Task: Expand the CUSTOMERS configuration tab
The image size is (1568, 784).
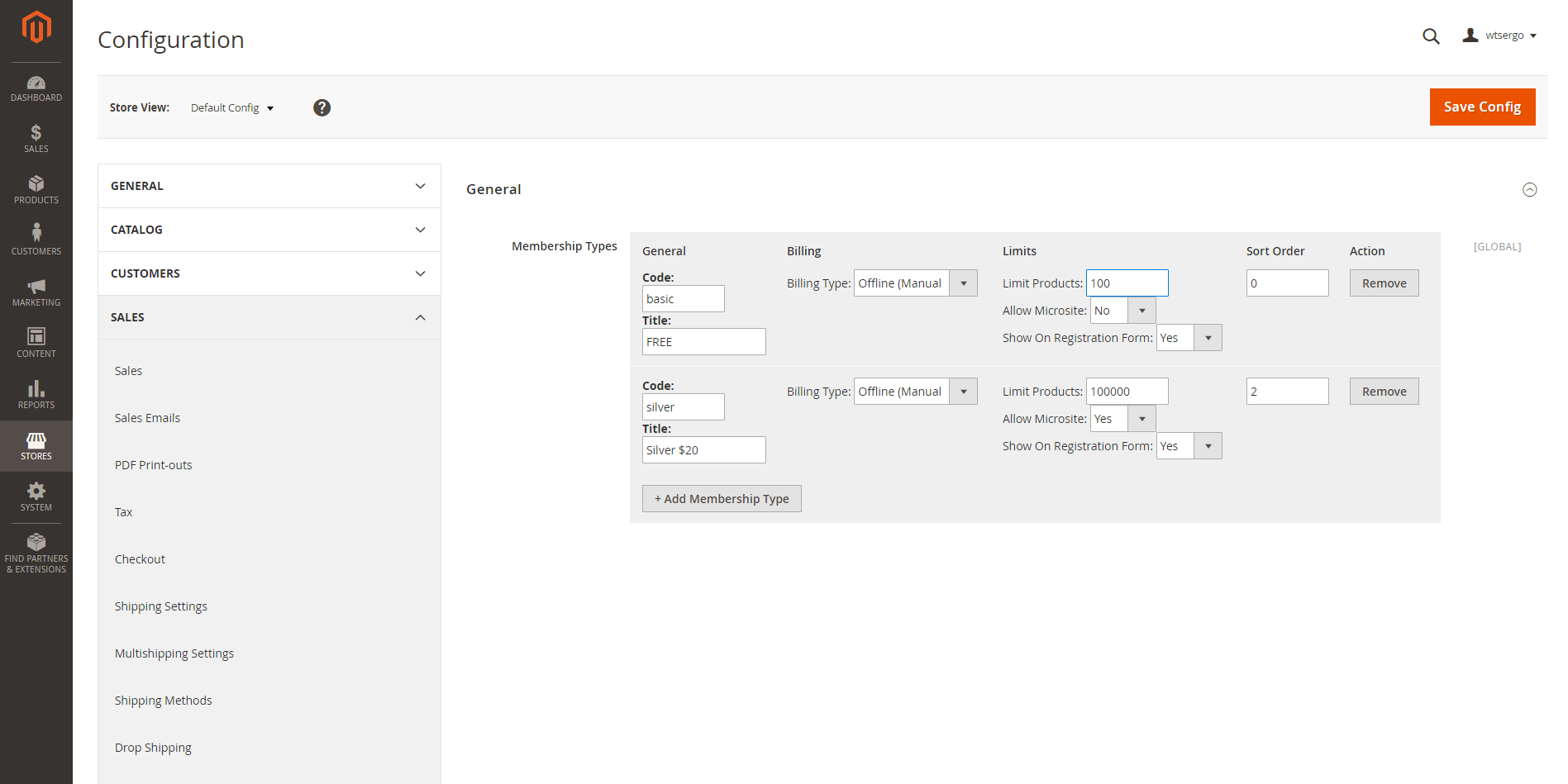Action: [269, 273]
